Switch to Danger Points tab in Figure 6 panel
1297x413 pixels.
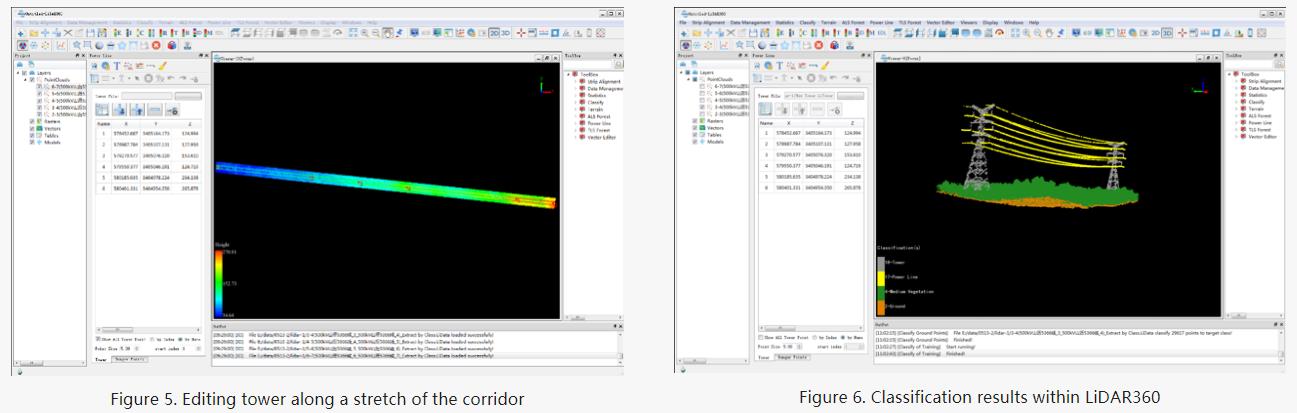[792, 357]
